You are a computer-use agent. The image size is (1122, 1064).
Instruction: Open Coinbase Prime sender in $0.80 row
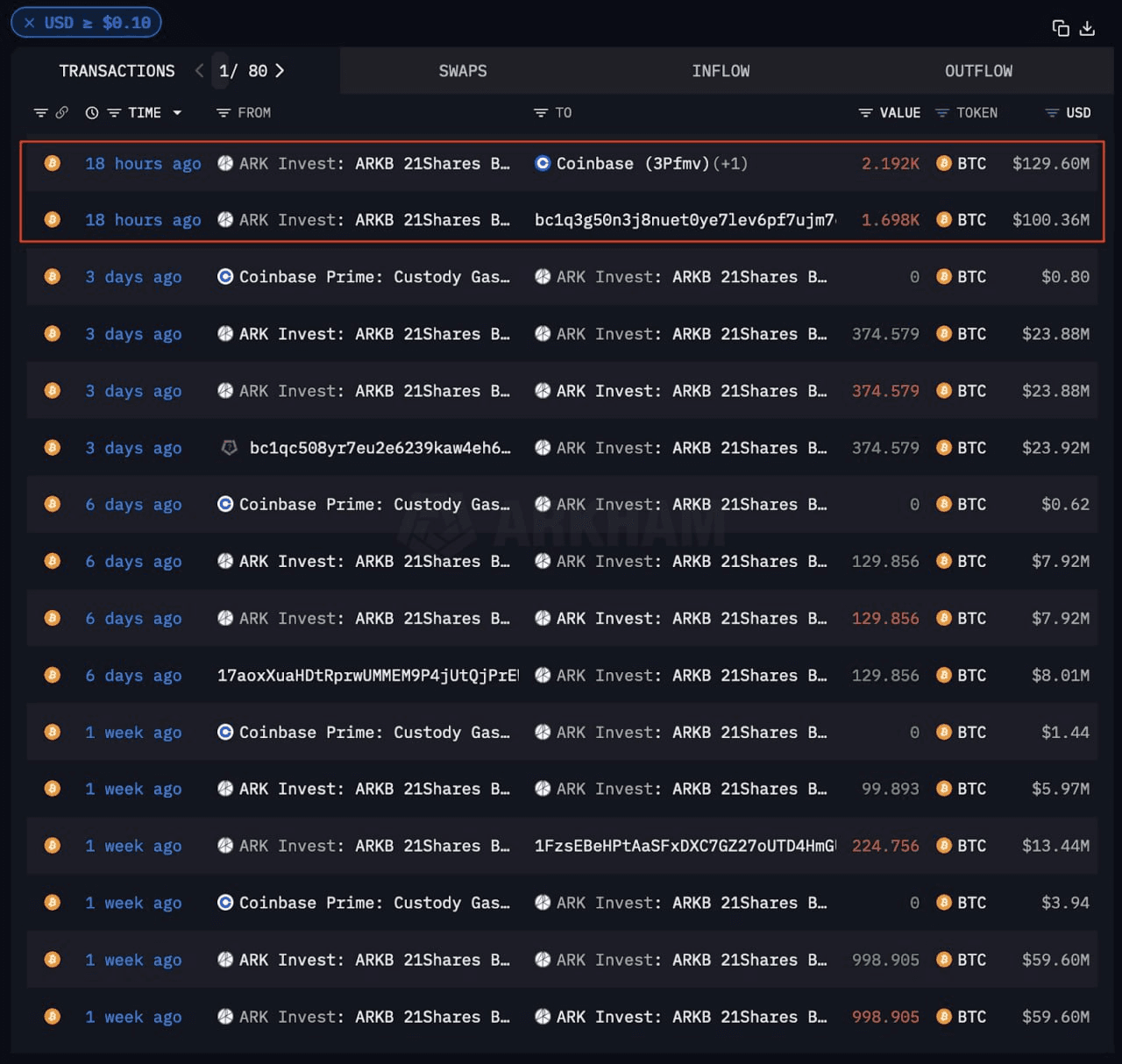pyautogui.click(x=374, y=277)
